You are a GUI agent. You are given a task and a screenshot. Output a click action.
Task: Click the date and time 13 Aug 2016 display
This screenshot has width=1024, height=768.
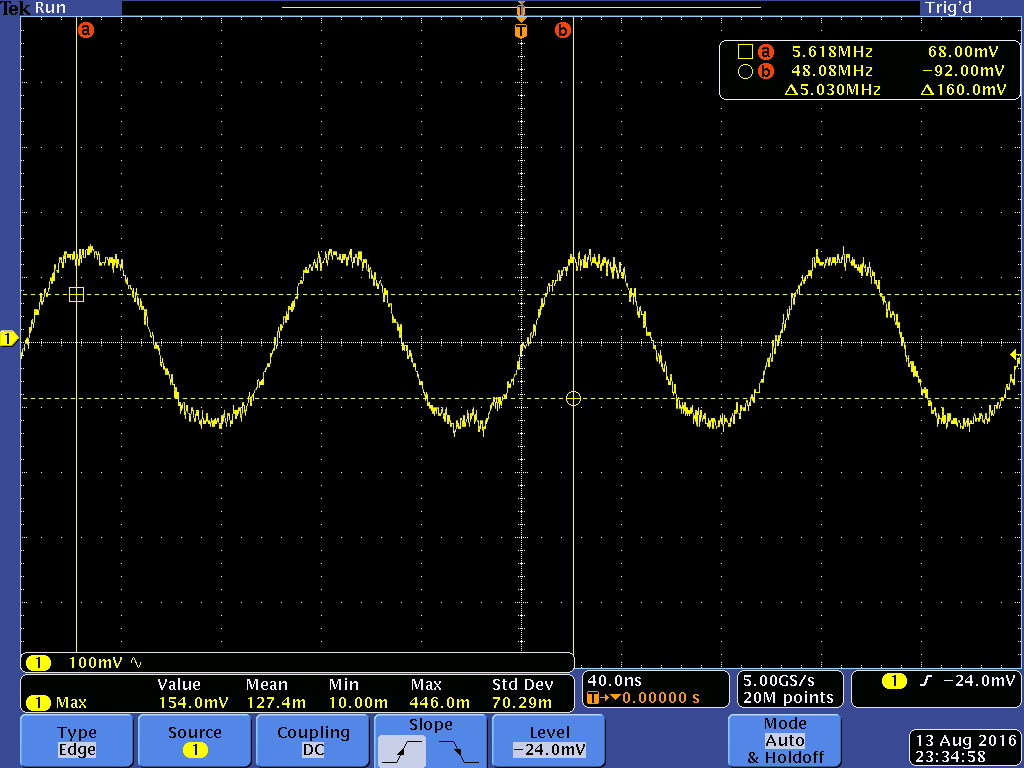[966, 748]
